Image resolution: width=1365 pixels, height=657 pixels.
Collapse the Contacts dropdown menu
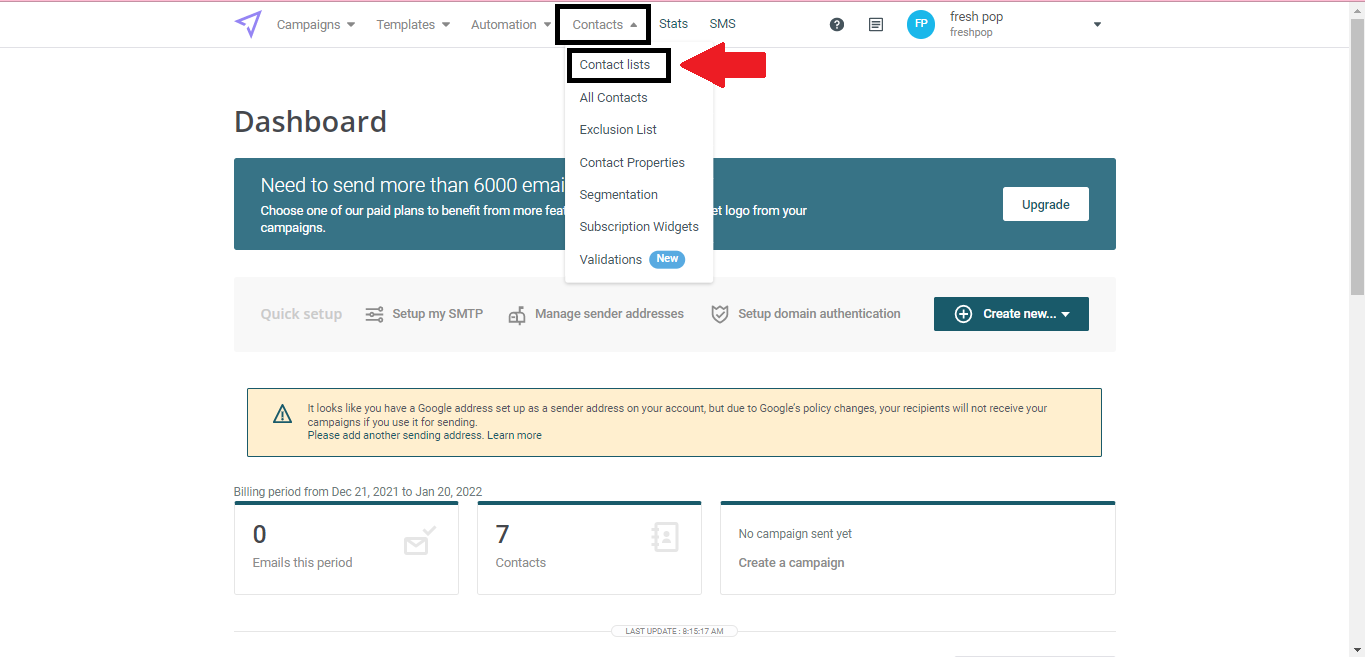tap(605, 25)
